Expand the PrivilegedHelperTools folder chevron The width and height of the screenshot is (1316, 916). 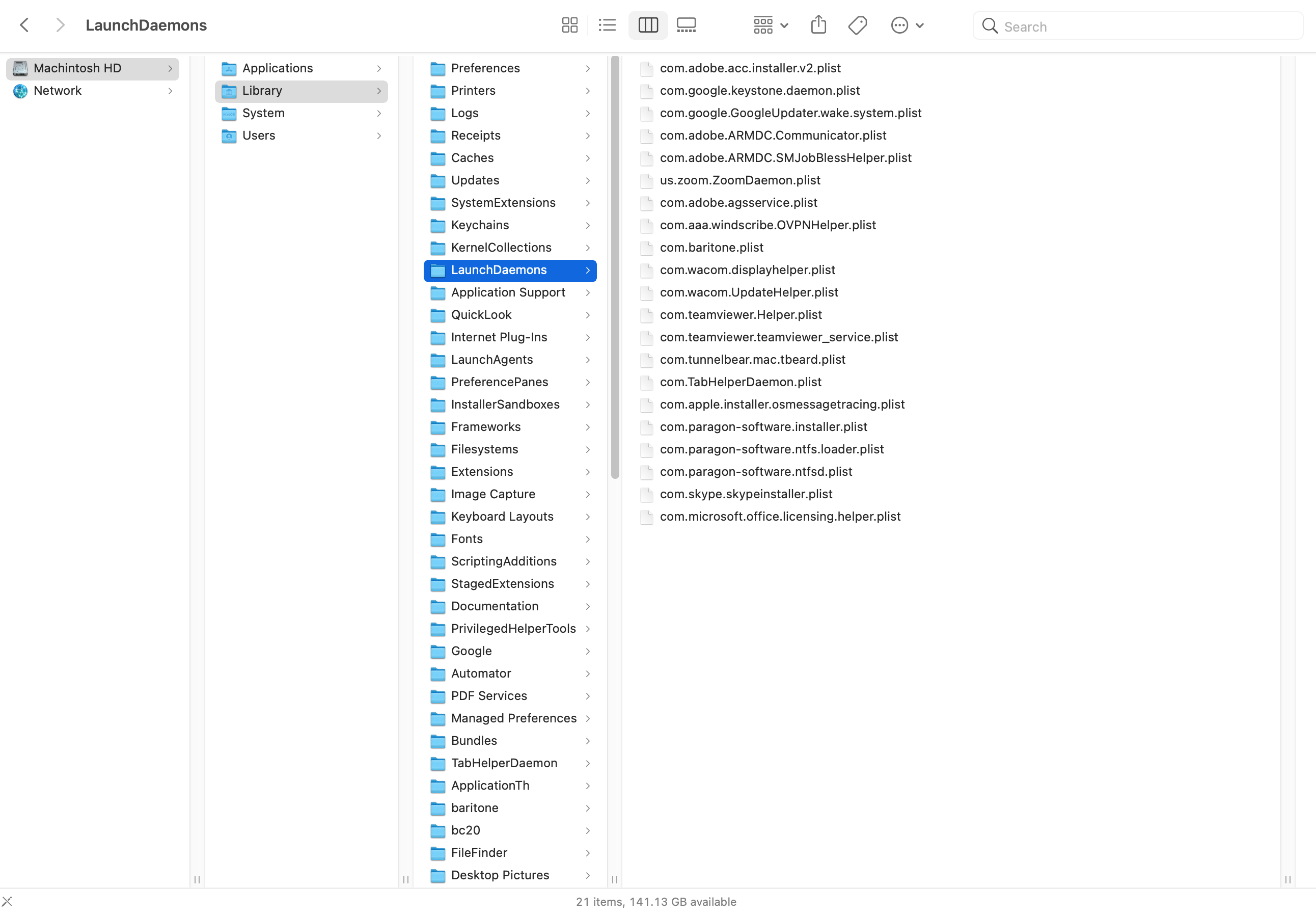pos(588,629)
